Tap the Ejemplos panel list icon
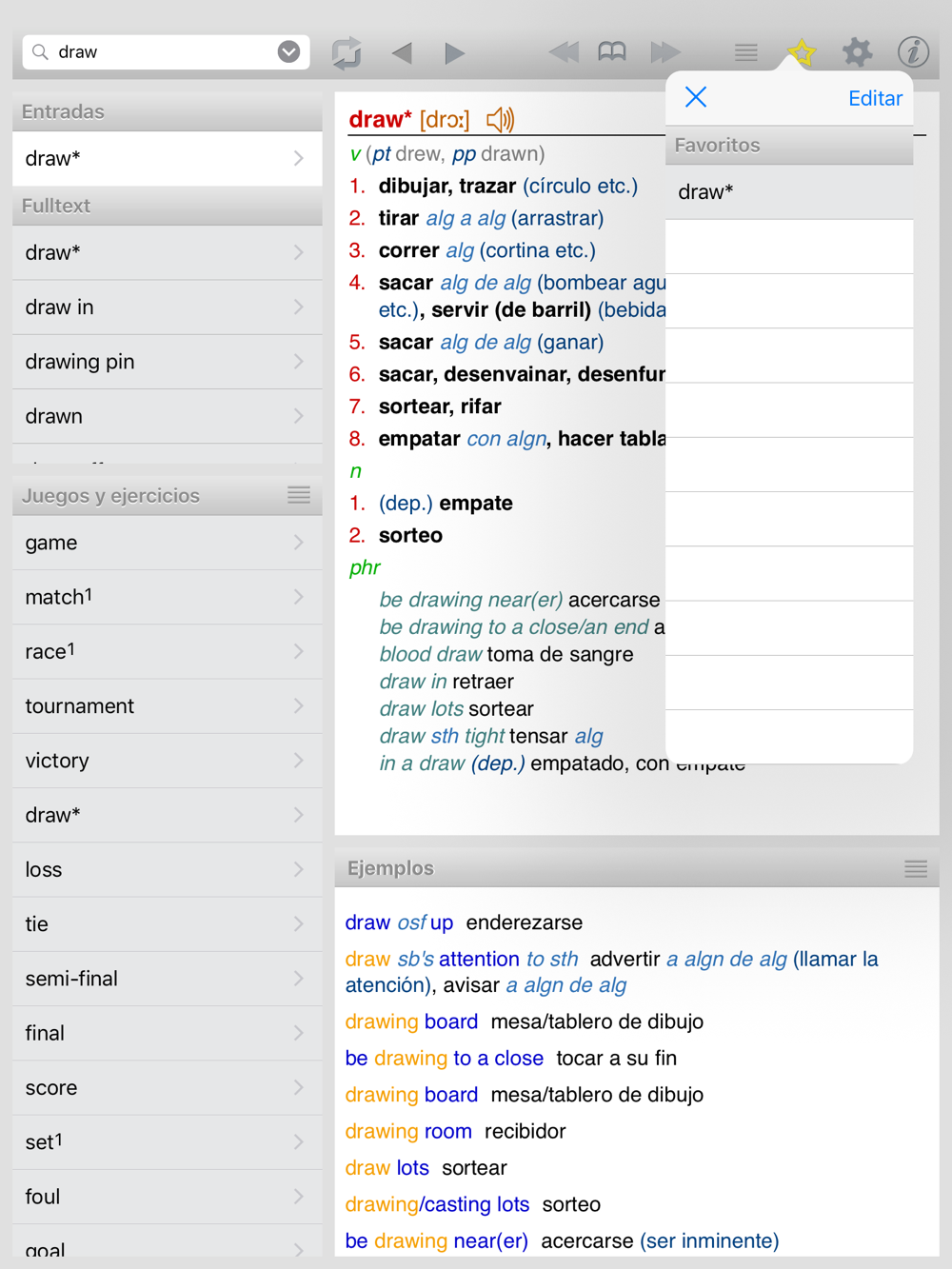 tap(916, 868)
